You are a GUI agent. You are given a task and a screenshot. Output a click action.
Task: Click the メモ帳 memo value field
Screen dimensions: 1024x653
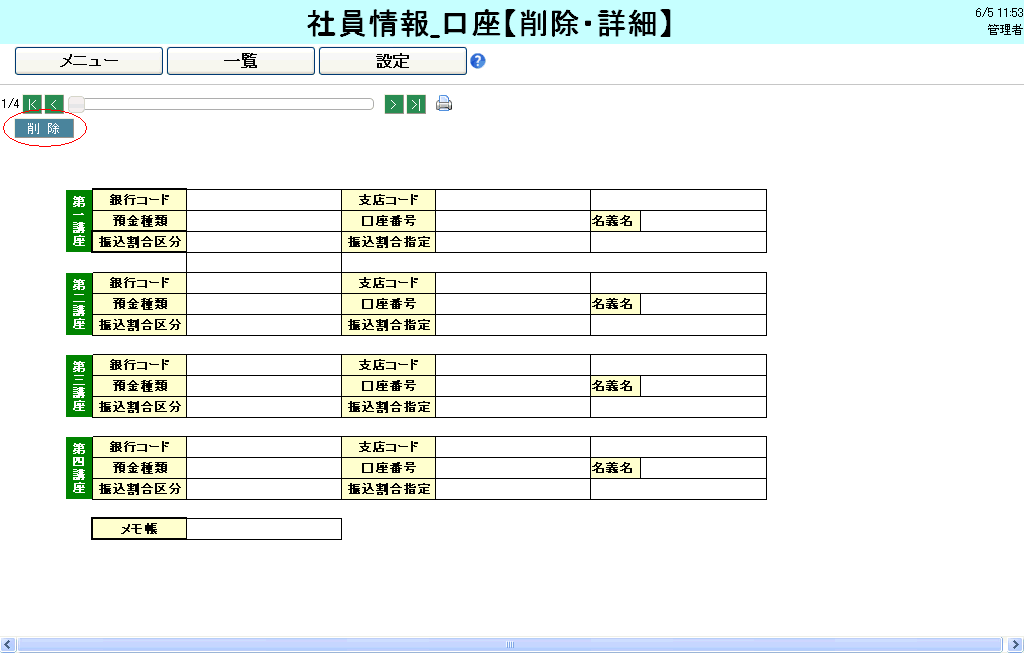[x=264, y=529]
